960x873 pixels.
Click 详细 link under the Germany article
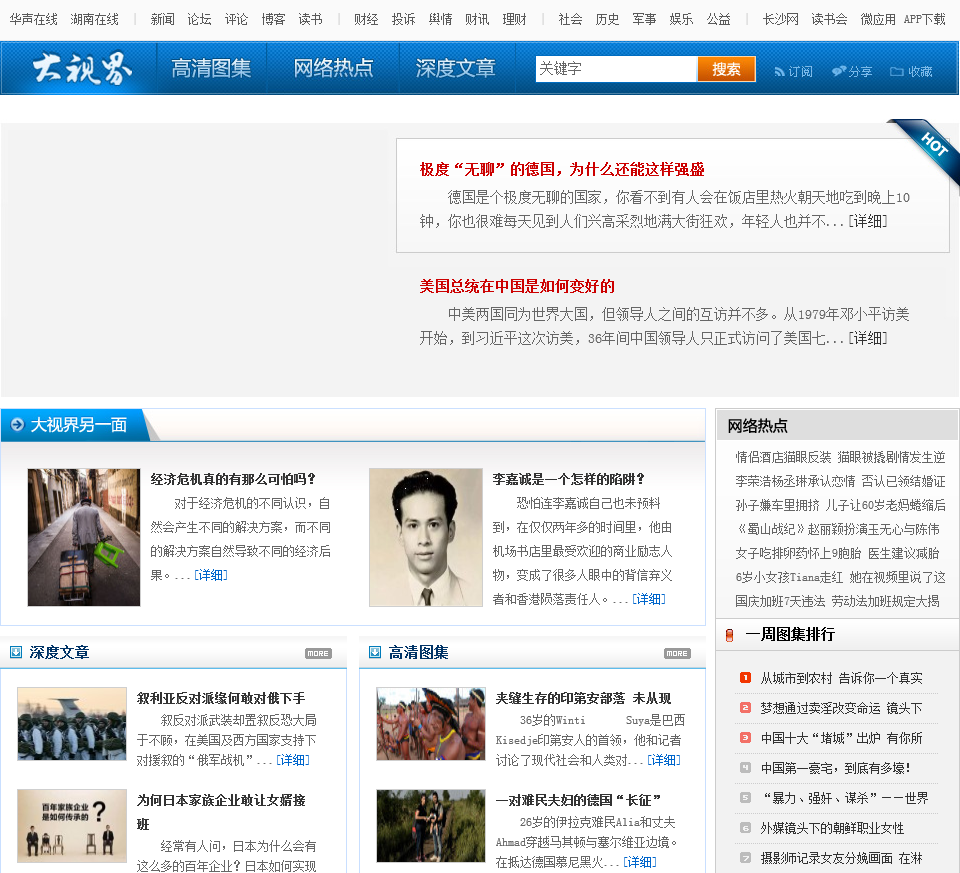pyautogui.click(x=868, y=221)
